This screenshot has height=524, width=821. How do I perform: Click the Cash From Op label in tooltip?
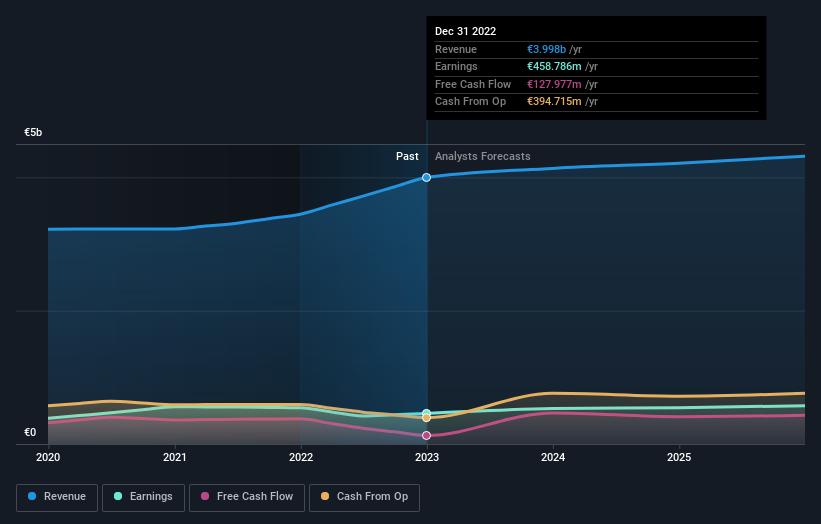coord(470,102)
